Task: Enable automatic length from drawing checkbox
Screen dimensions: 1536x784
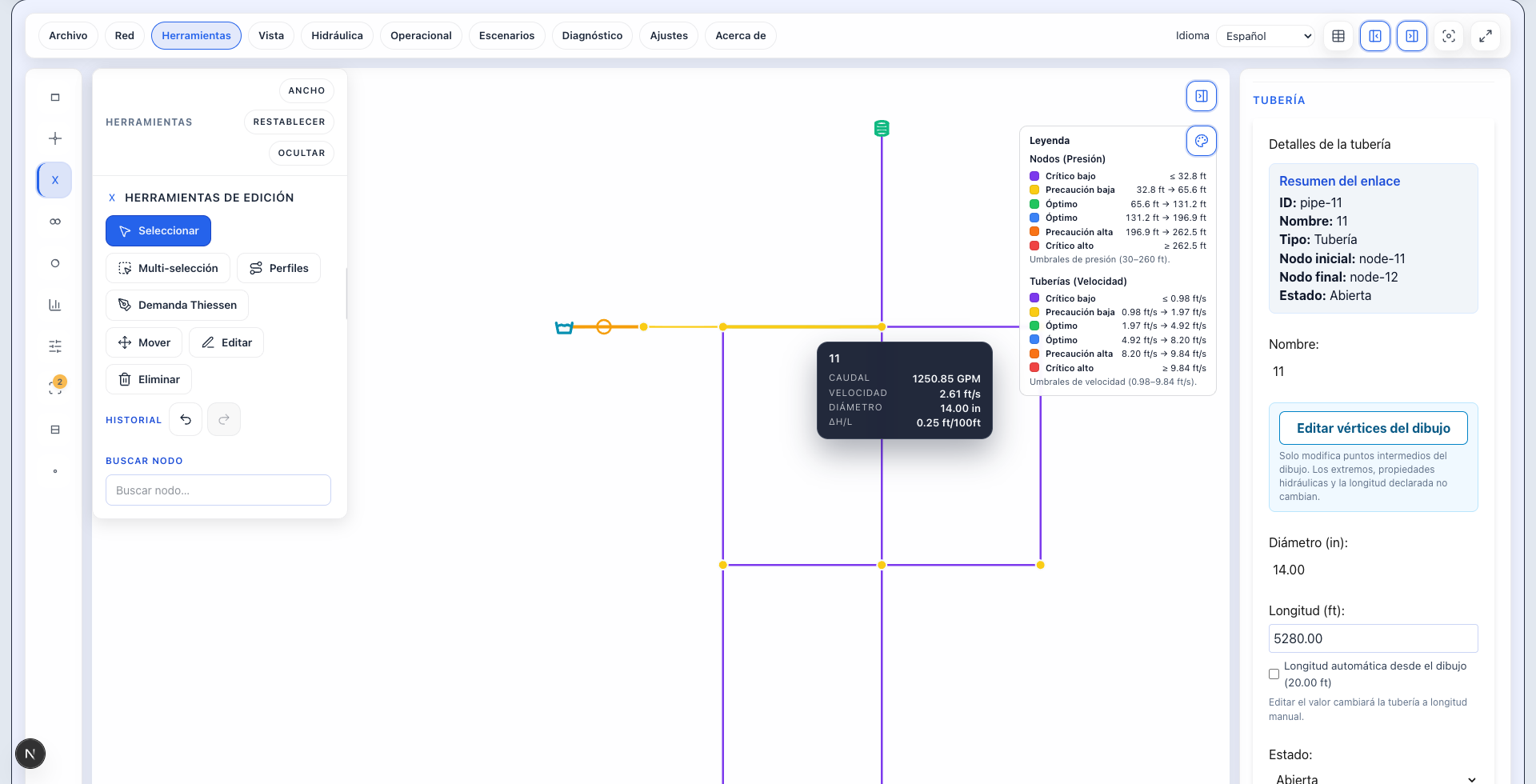Action: click(1274, 674)
